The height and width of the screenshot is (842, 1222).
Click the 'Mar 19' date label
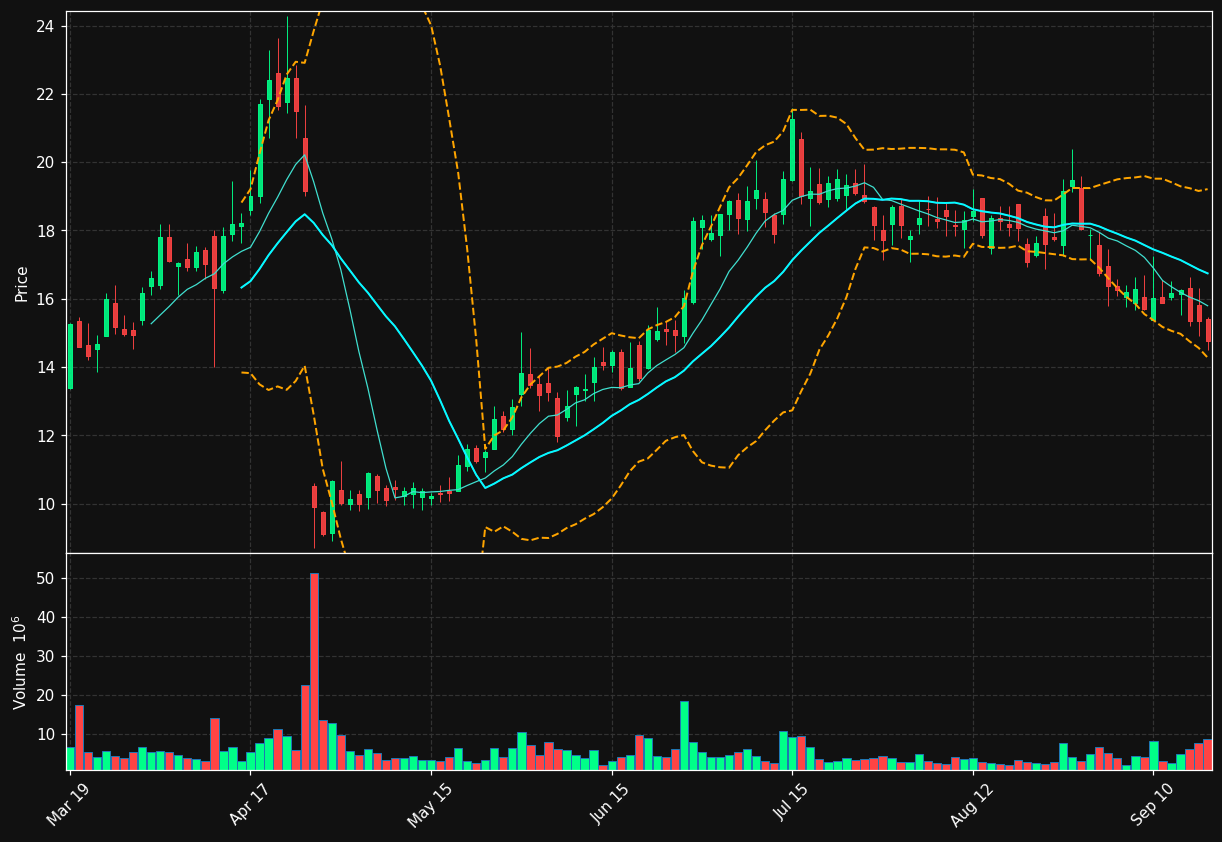[x=67, y=803]
